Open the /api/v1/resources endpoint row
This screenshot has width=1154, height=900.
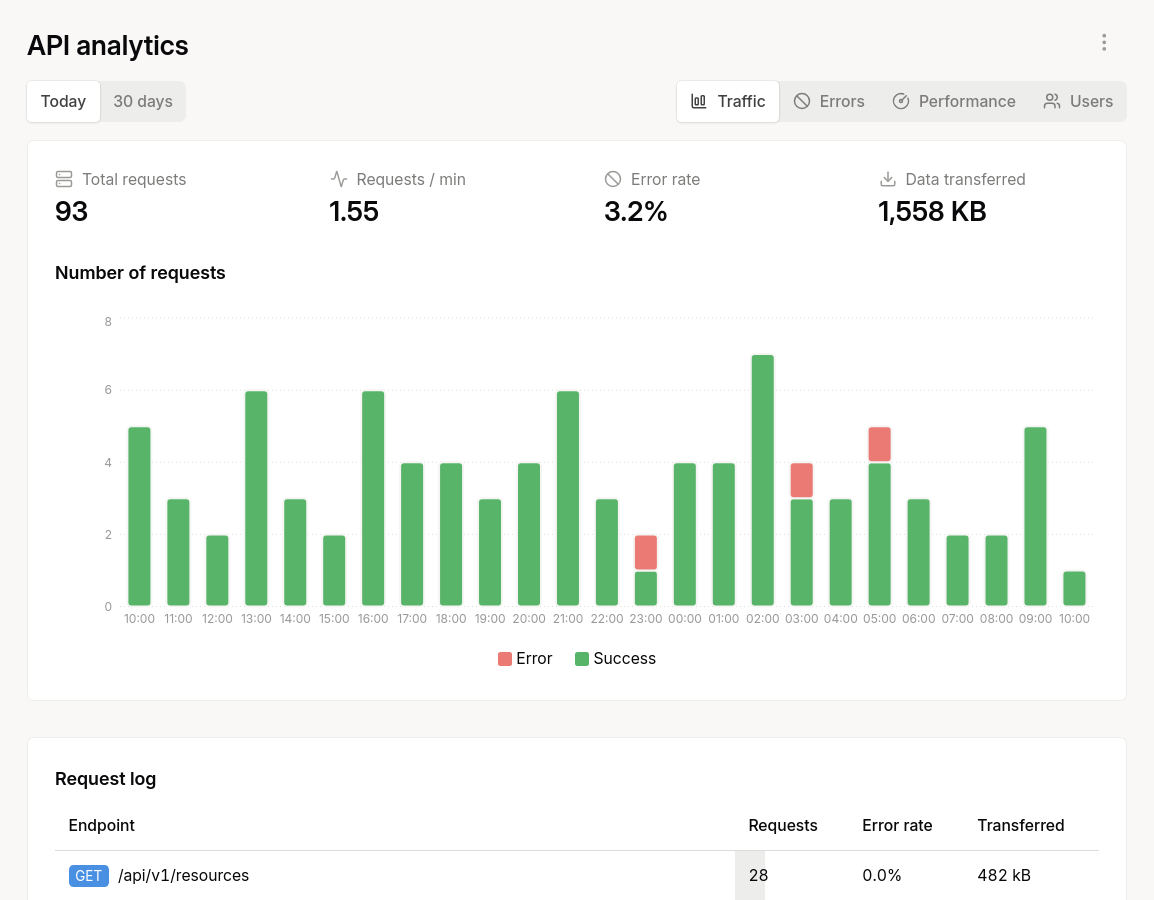tap(183, 876)
